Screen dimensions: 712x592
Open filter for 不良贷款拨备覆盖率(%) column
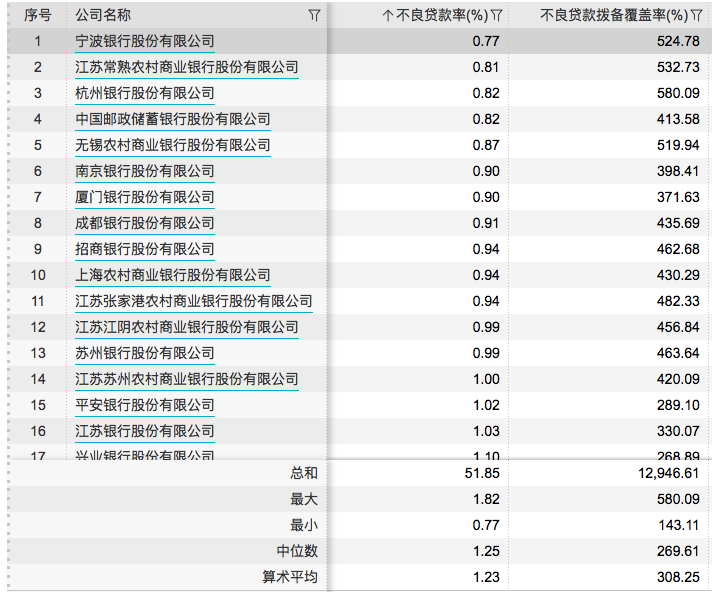pyautogui.click(x=697, y=15)
